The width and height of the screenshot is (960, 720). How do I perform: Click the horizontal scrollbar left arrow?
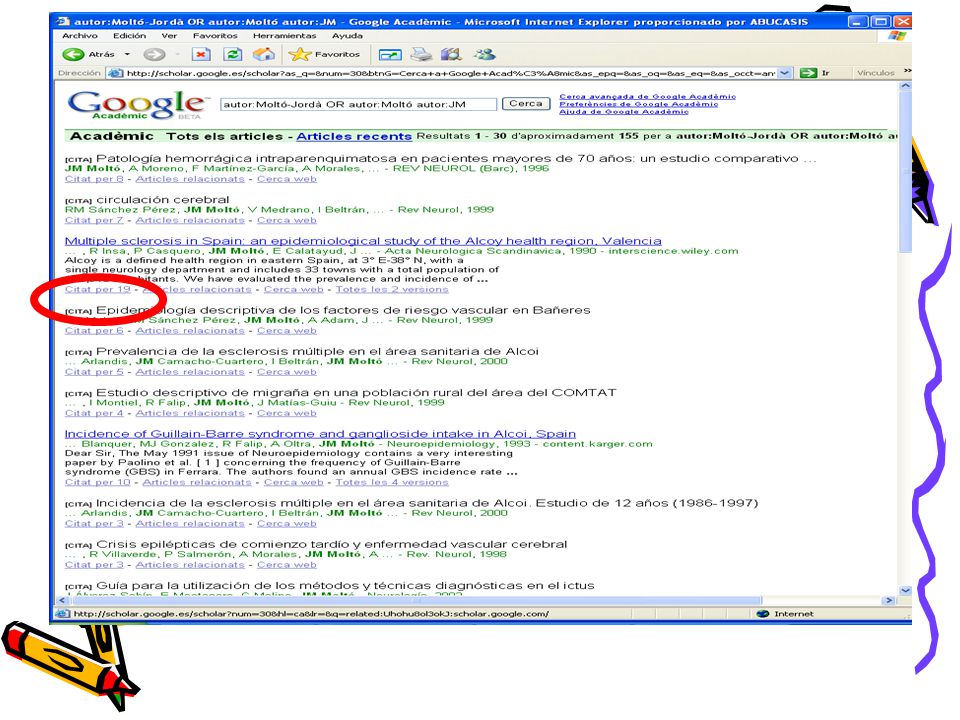[x=61, y=601]
